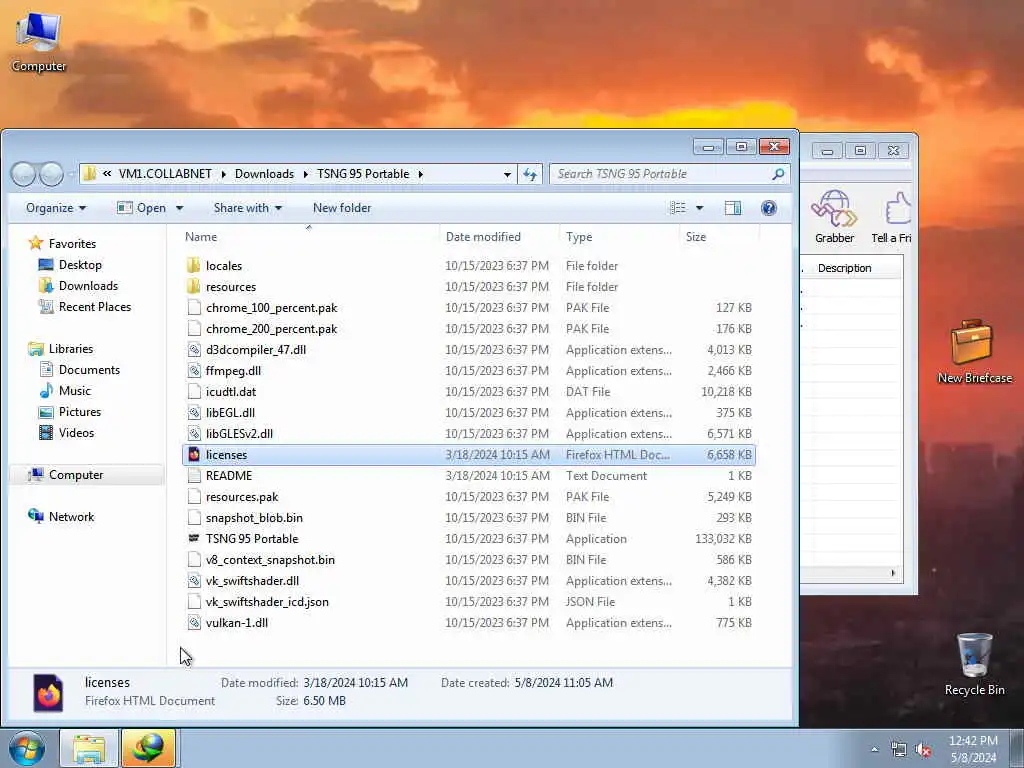Viewport: 1024px width, 768px height.
Task: Click Tell a Friend thumbs-up icon
Action: (898, 209)
